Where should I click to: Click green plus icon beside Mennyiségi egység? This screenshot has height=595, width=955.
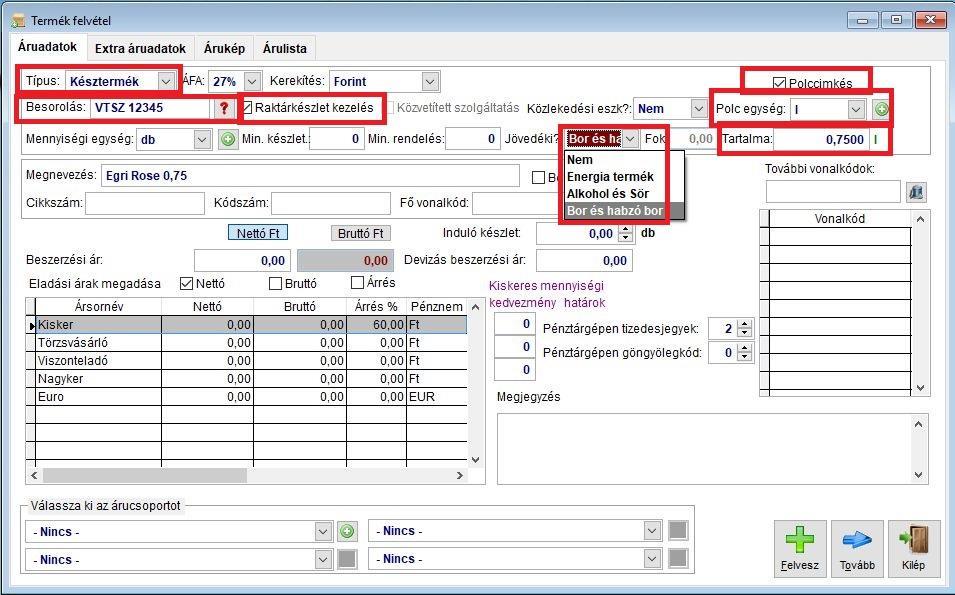pyautogui.click(x=228, y=139)
